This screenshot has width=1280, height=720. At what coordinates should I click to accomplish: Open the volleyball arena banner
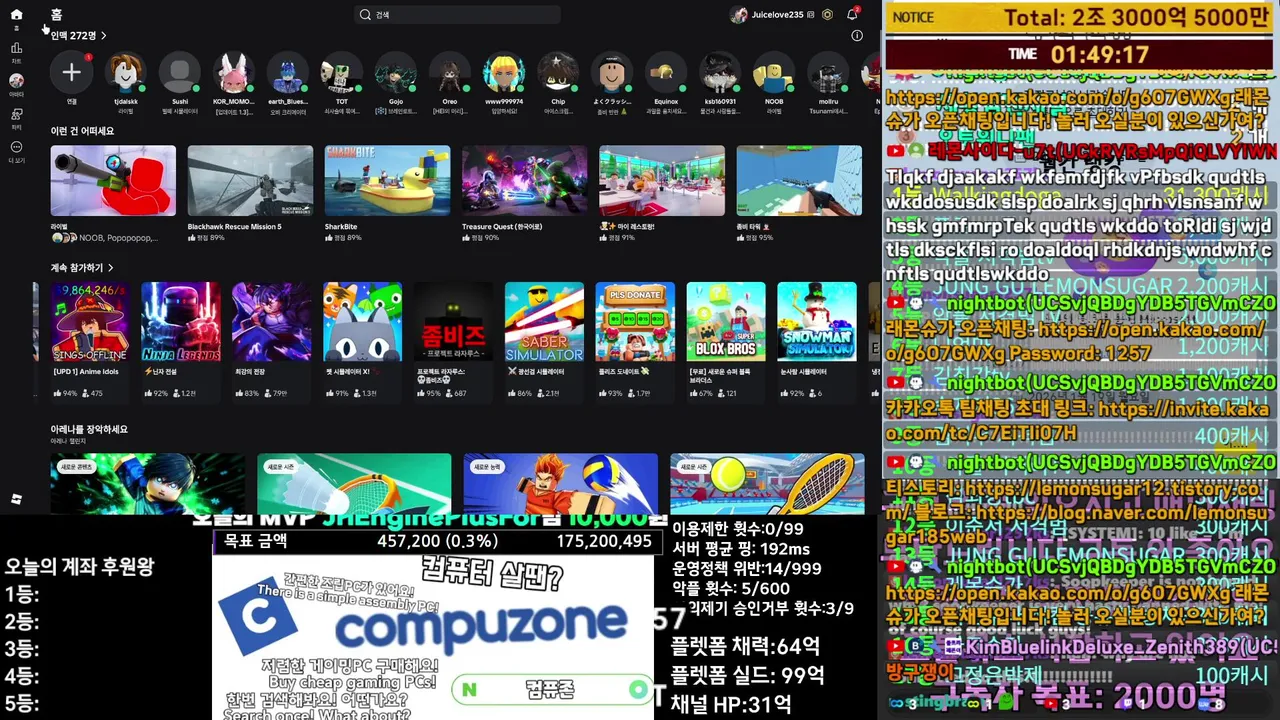(561, 484)
